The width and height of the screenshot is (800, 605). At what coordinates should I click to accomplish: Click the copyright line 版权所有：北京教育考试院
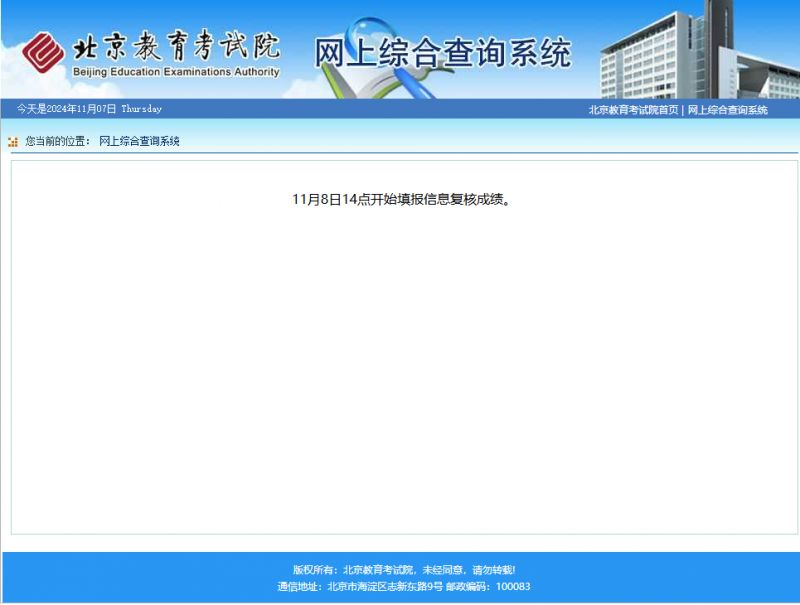point(404,570)
